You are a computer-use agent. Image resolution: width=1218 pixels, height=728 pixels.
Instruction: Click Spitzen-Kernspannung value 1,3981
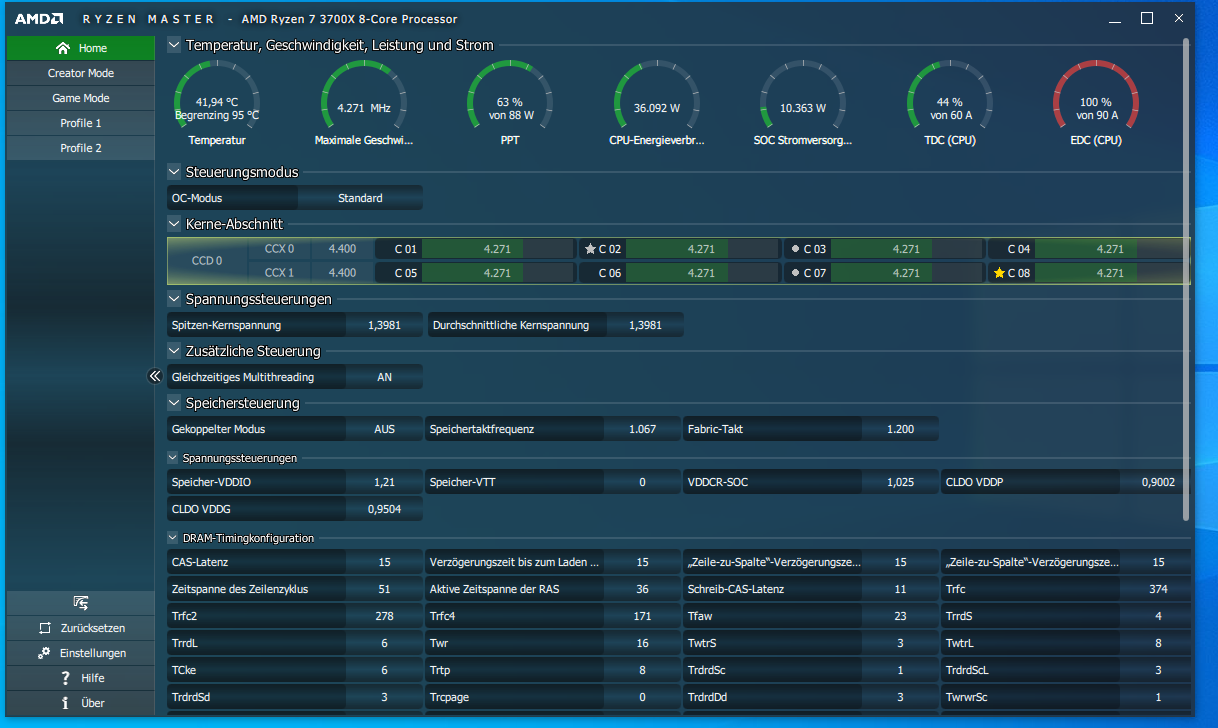[x=384, y=325]
